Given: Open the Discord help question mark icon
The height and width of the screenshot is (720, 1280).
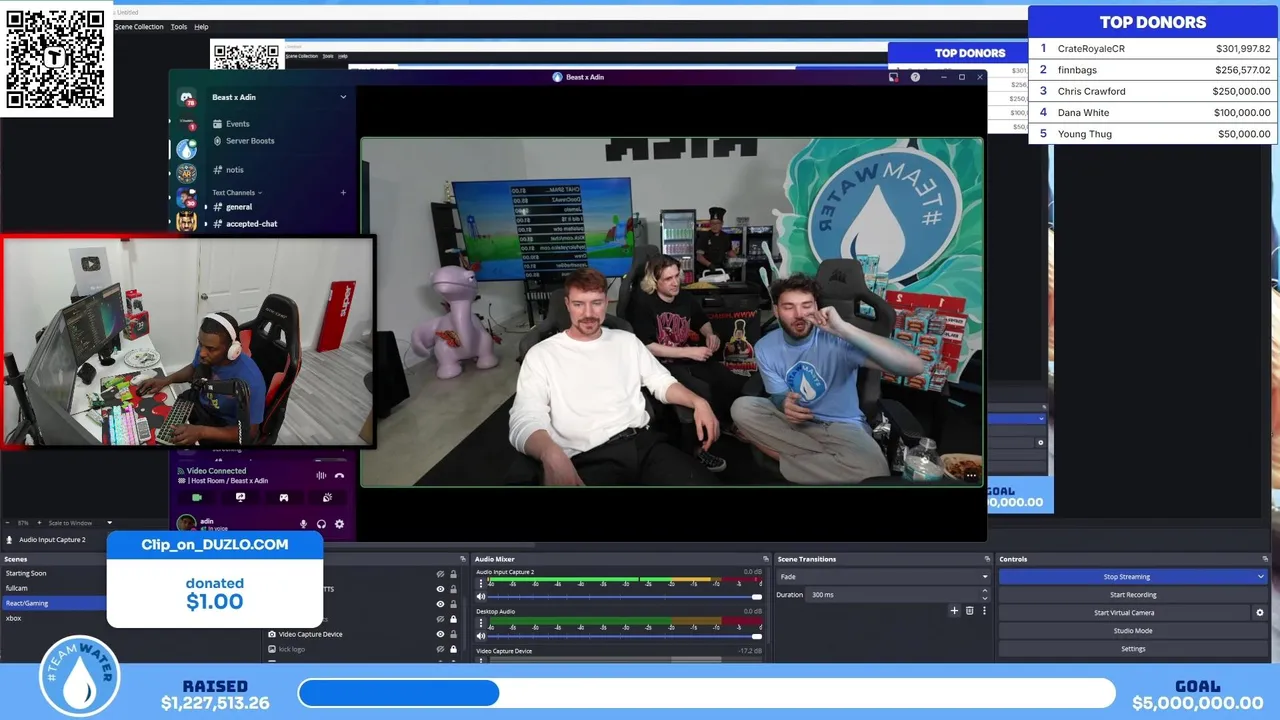Looking at the screenshot, I should tap(915, 77).
